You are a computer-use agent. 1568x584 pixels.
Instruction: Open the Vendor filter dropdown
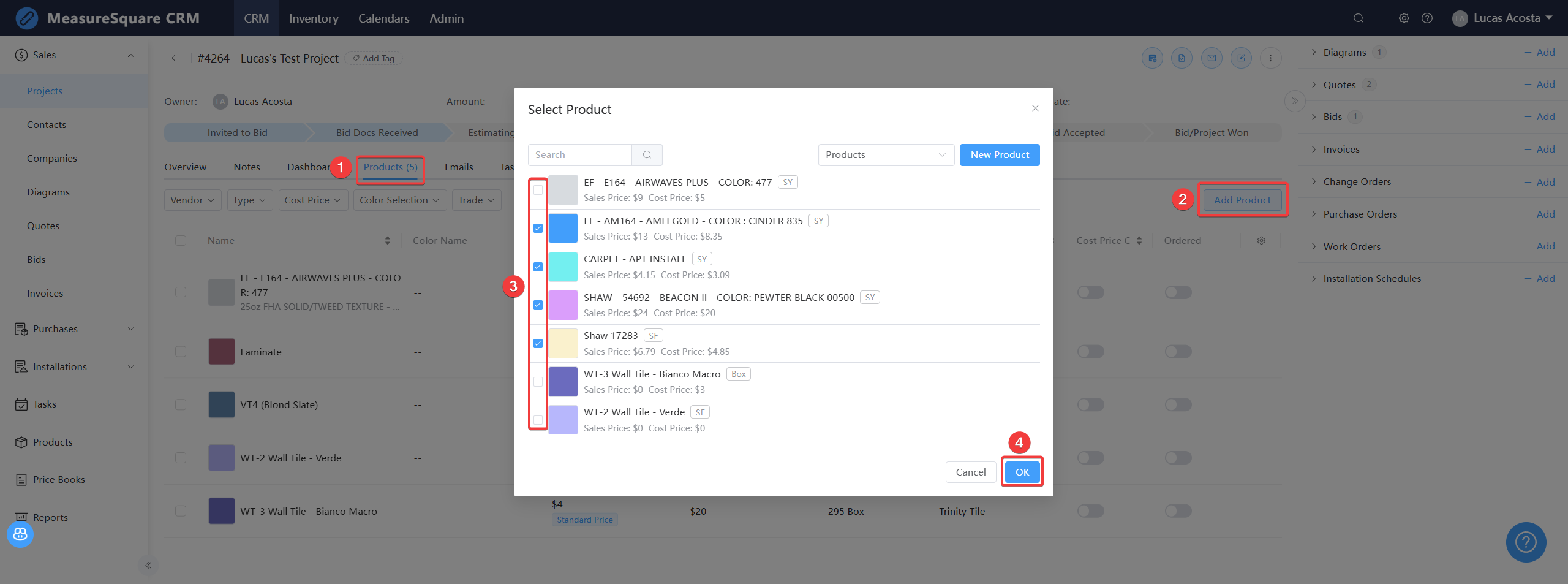click(192, 200)
